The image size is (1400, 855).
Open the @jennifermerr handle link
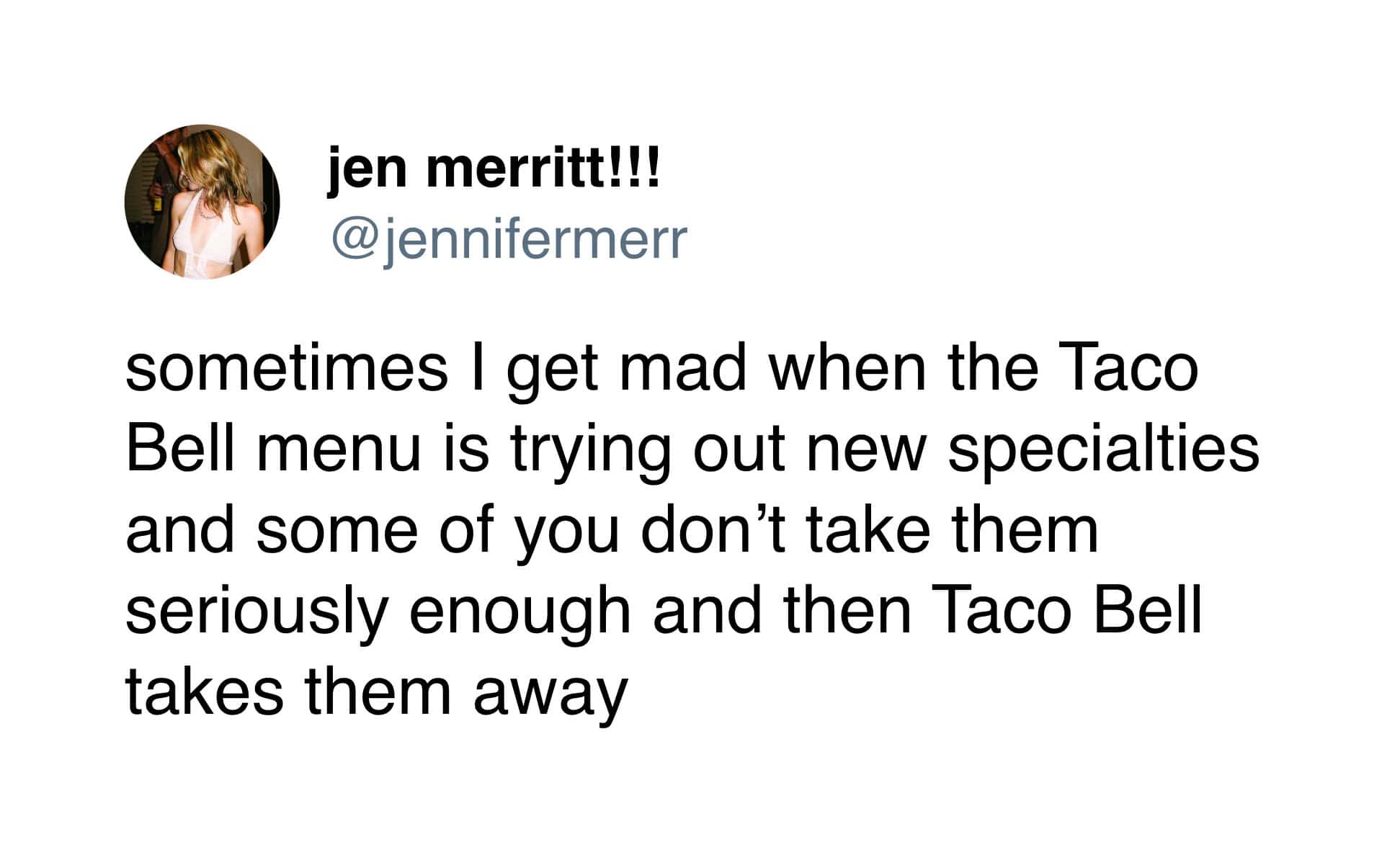coord(509,239)
